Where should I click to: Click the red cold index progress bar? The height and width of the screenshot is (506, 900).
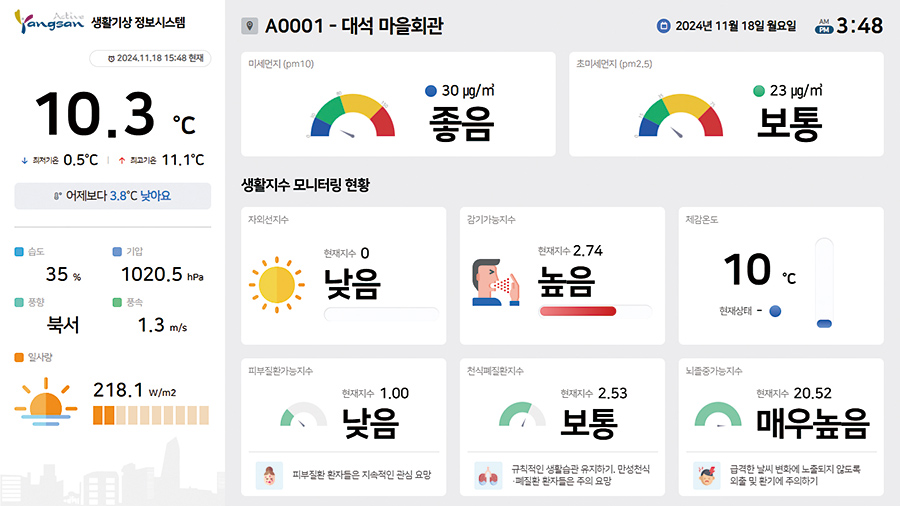pos(578,312)
